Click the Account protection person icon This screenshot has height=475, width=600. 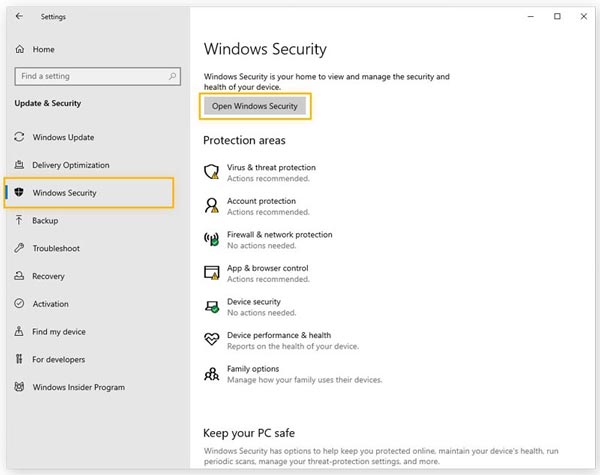tap(211, 205)
